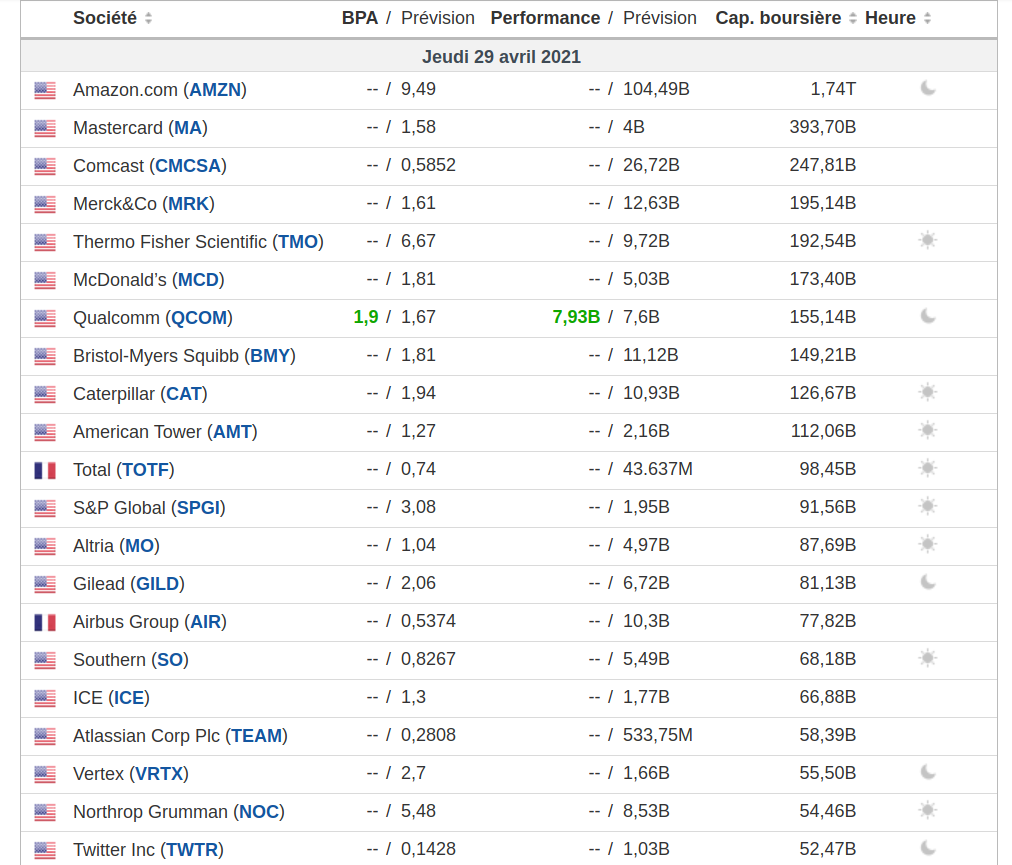The image size is (1012, 865).
Task: Click the US flag next to Mastercard
Action: (45, 128)
